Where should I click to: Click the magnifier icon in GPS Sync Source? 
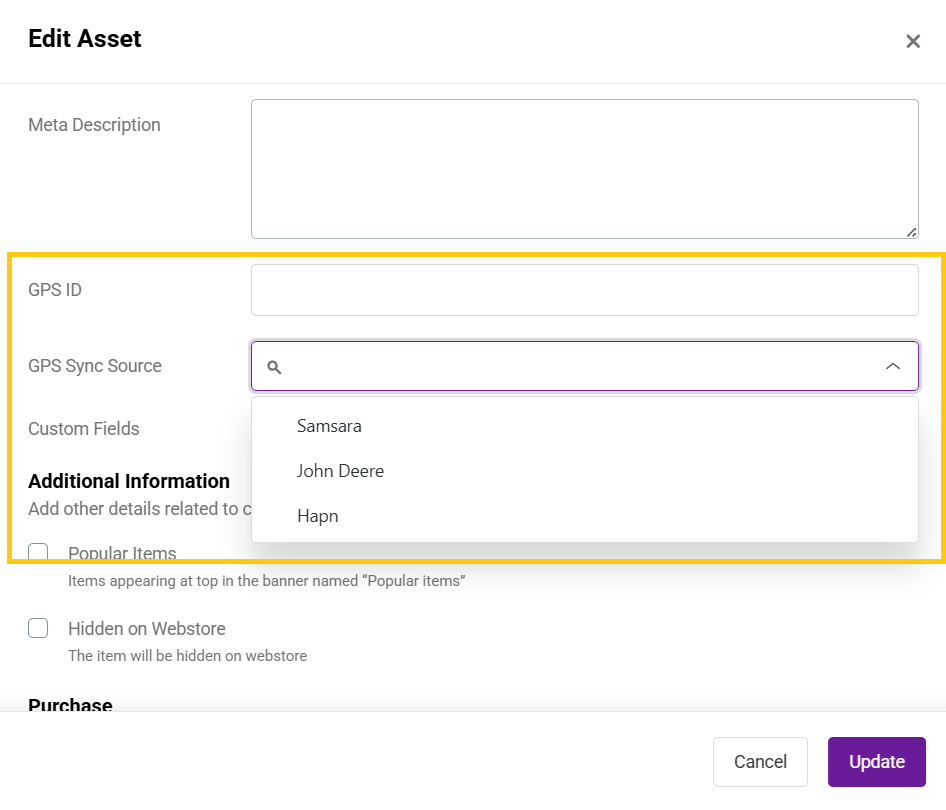[274, 367]
